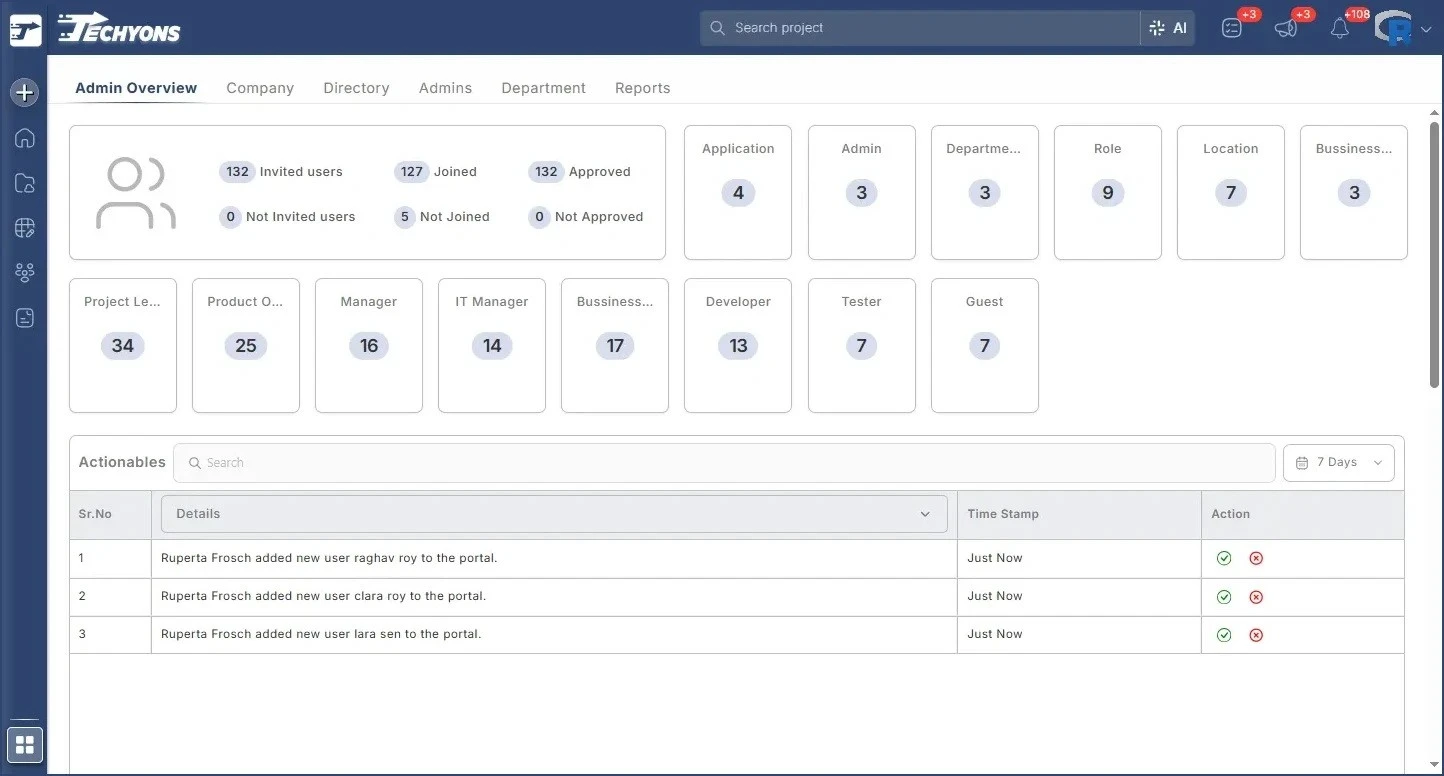Click the Techyons logo
1444x776 pixels.
coord(117,28)
